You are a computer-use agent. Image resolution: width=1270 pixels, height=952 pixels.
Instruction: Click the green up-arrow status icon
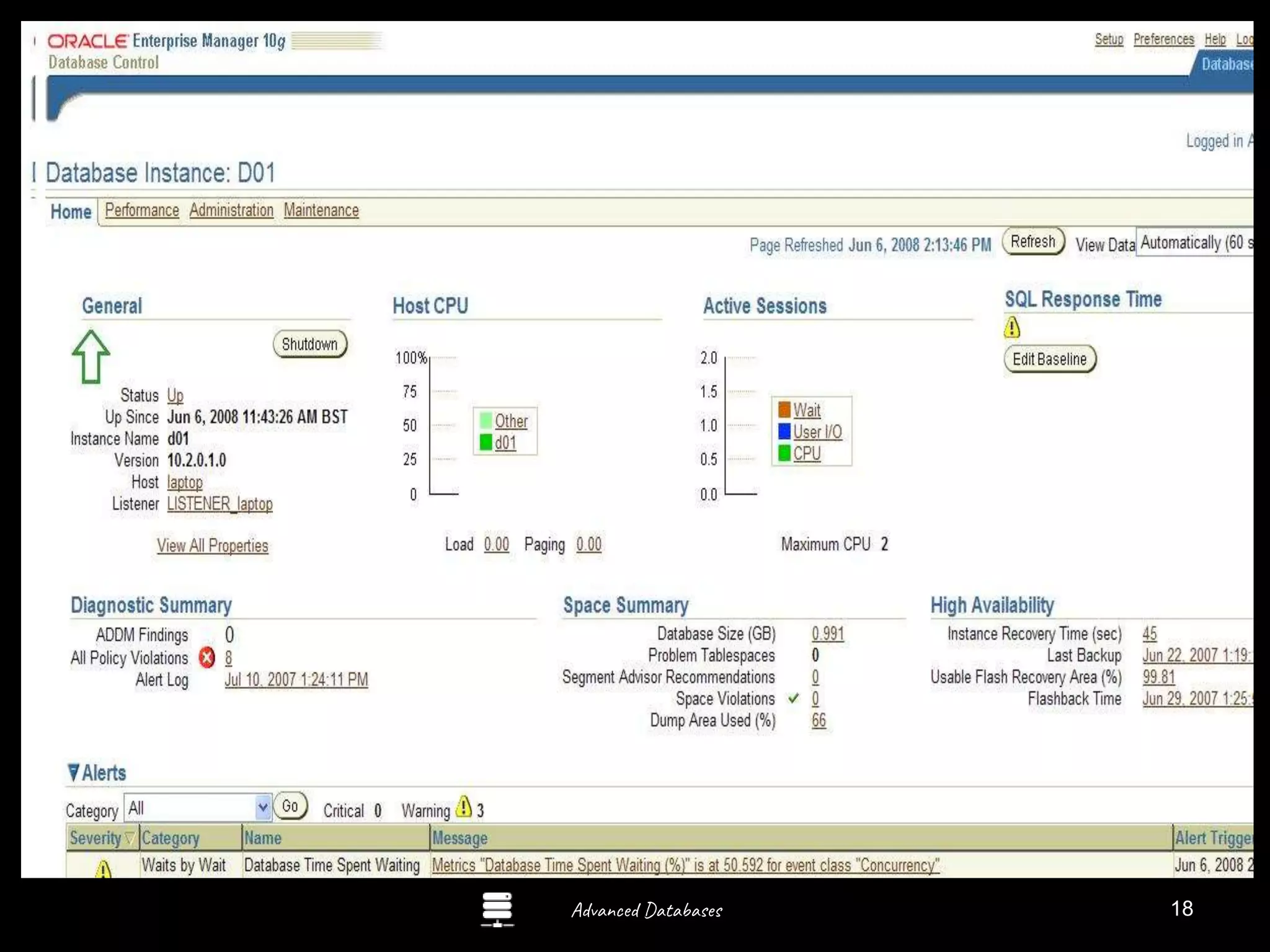91,356
